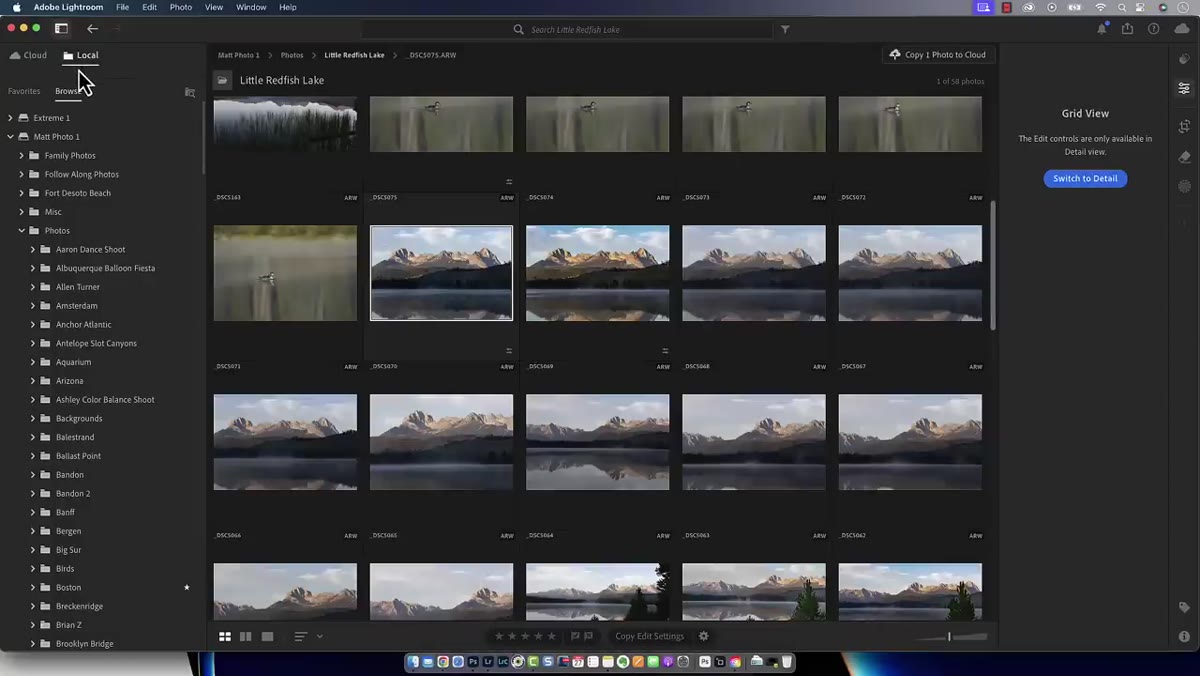Switch to Detail single-photo view icon
The image size is (1200, 676).
(x=267, y=636)
